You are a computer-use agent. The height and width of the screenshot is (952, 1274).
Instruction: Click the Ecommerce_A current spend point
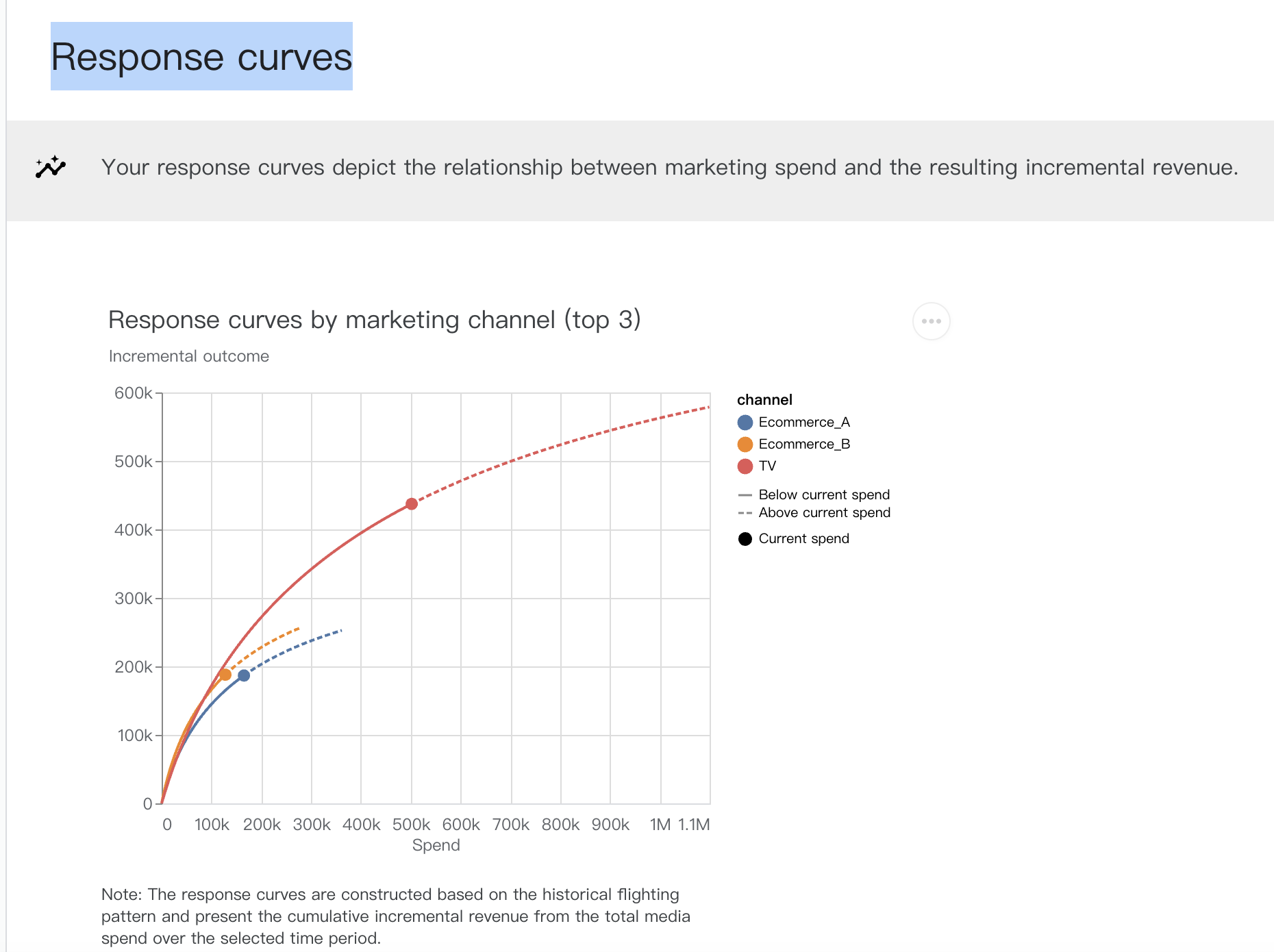244,676
